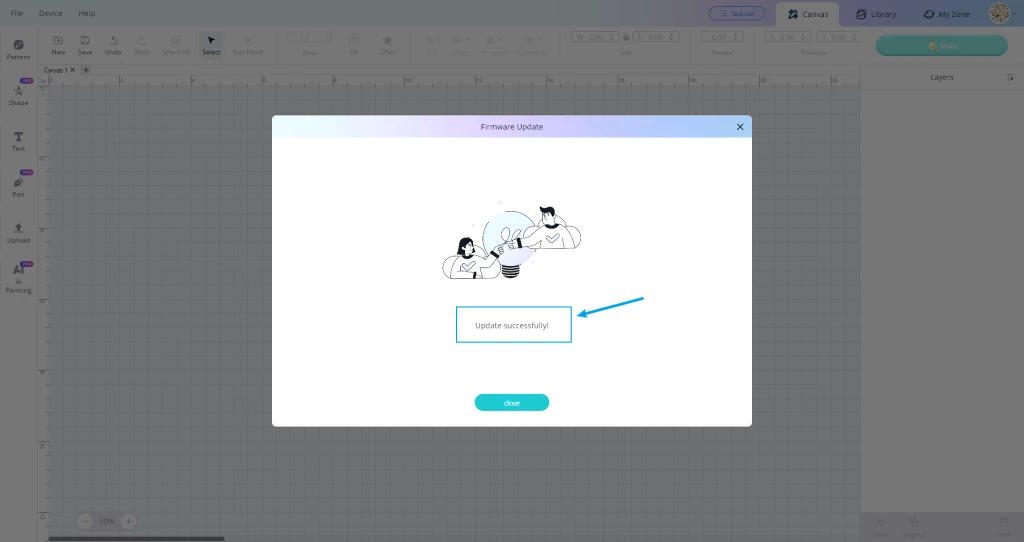Activate the Select arrow tool
This screenshot has height=542, width=1024.
211,45
